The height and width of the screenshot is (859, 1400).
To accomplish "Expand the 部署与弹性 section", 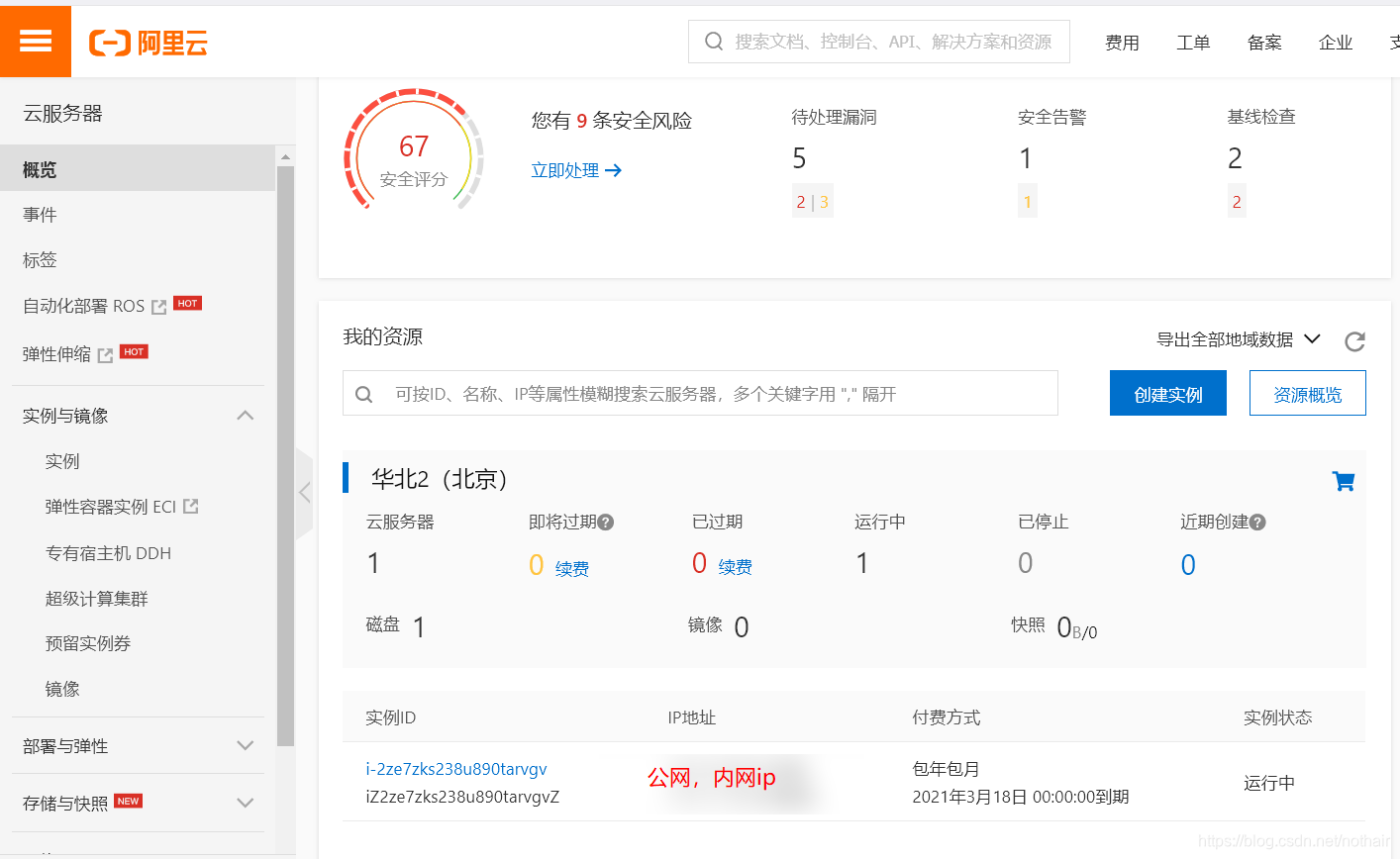I will click(246, 745).
